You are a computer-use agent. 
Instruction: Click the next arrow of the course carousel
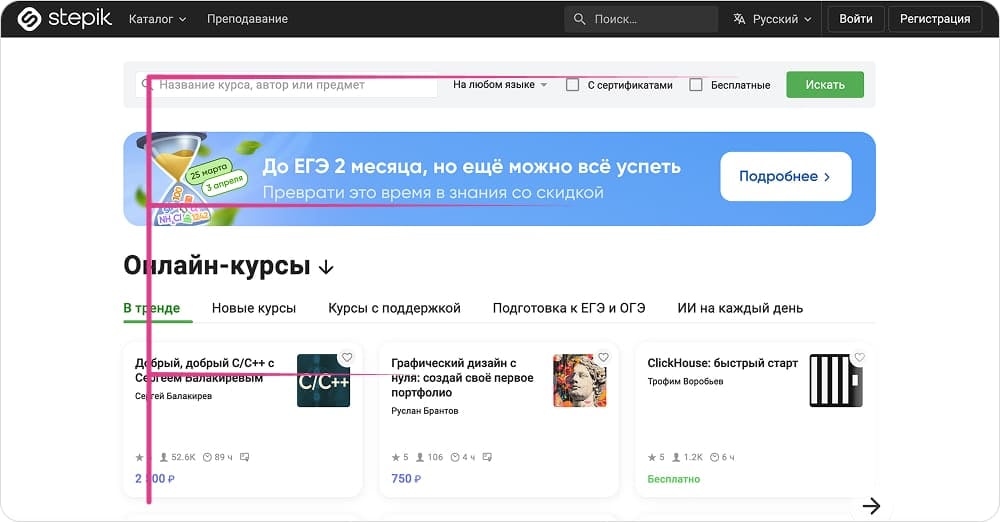pos(871,506)
